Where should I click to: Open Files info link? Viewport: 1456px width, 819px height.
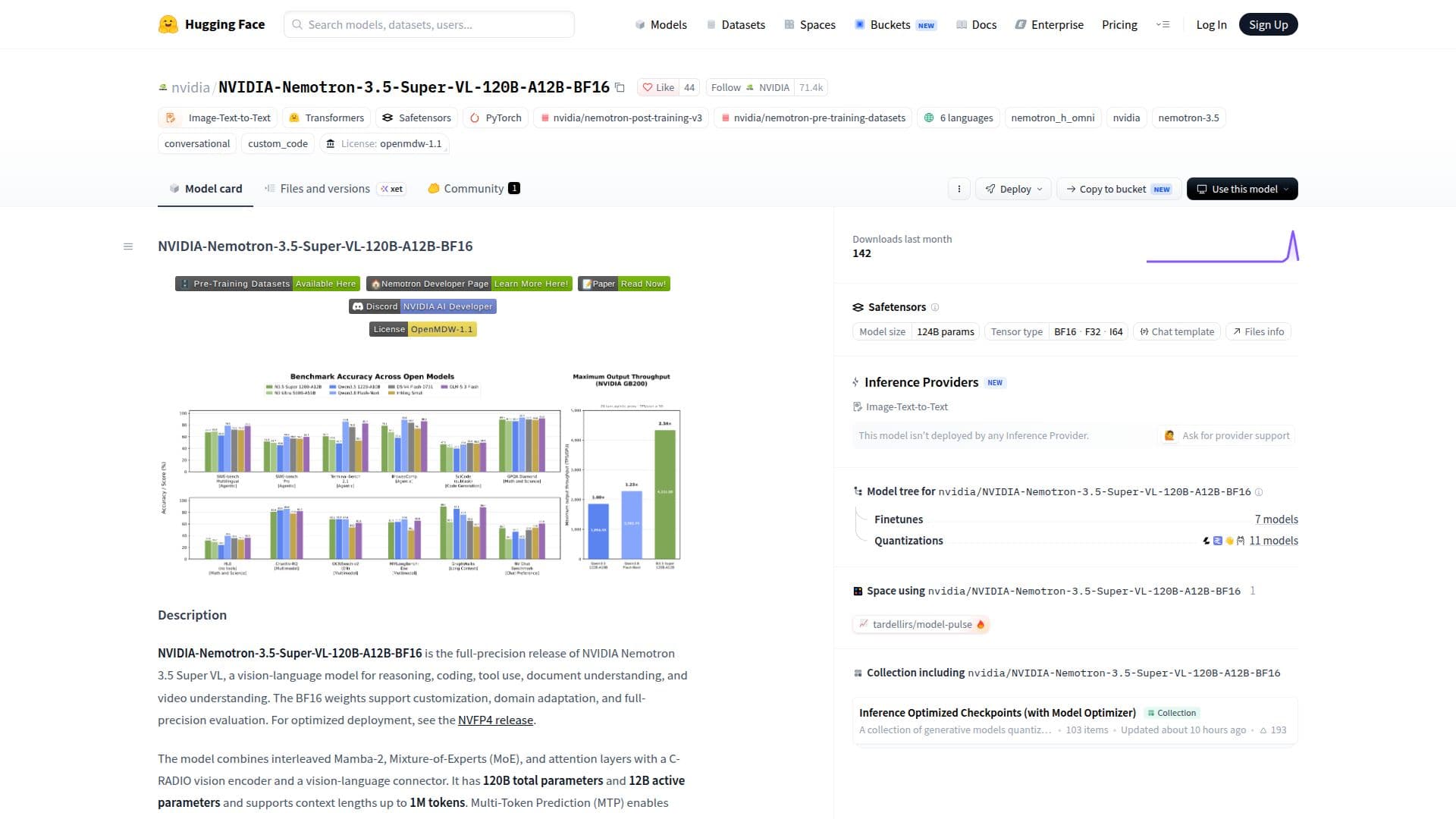[1259, 331]
